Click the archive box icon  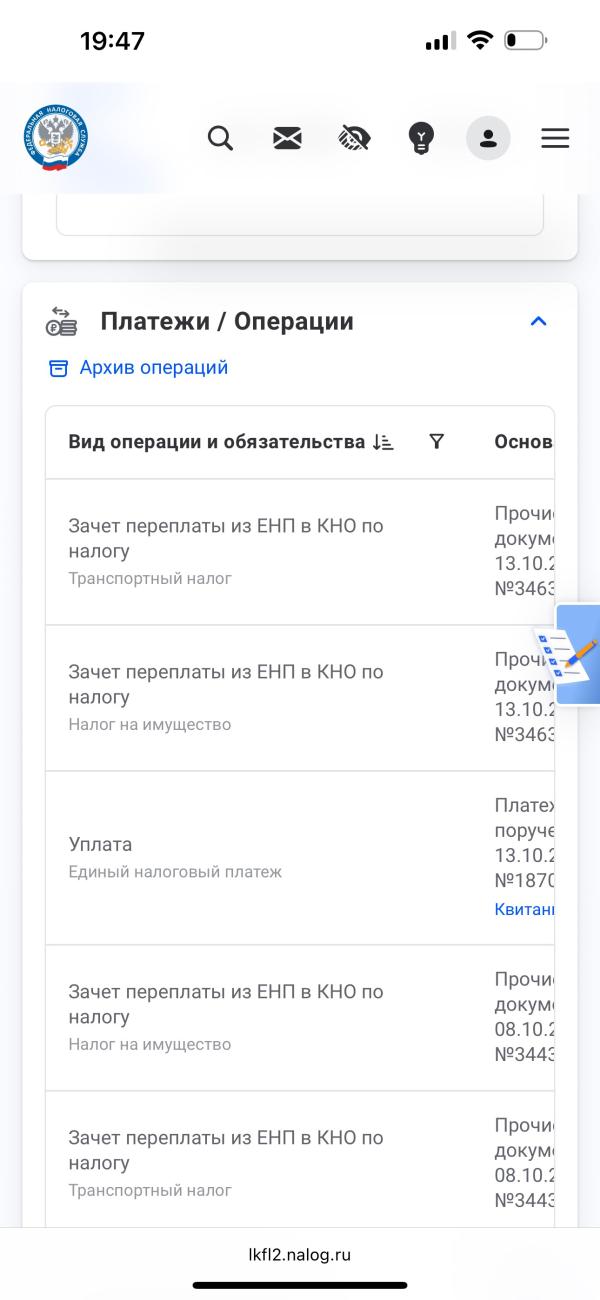[59, 368]
